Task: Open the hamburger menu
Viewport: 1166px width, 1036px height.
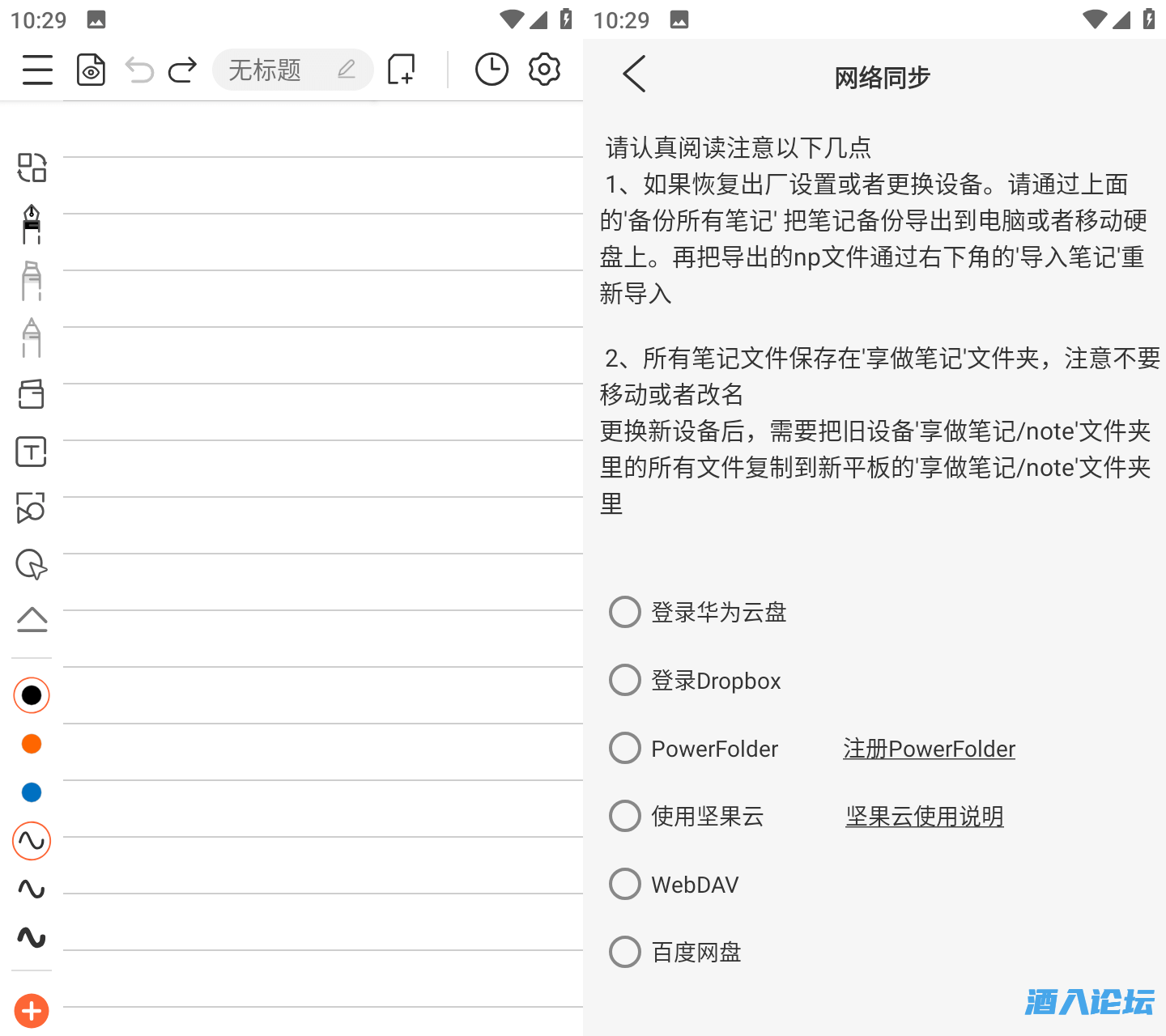Action: click(37, 70)
